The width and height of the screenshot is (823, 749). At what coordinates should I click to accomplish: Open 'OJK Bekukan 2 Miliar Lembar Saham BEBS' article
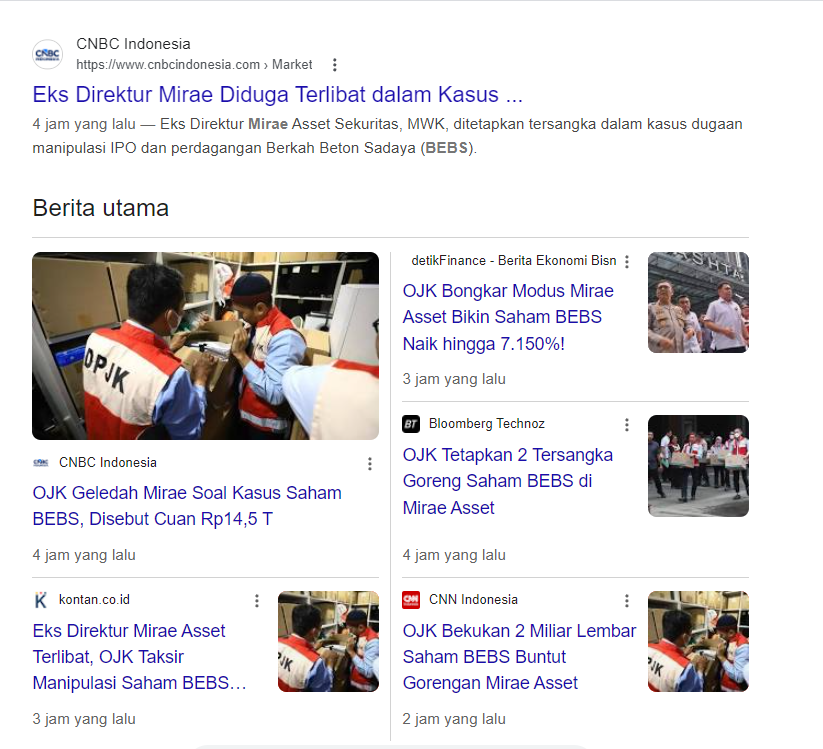pos(519,657)
